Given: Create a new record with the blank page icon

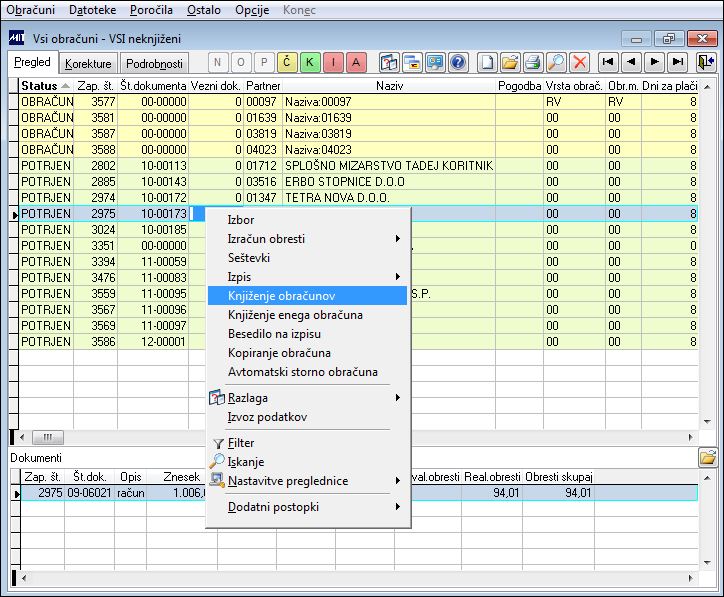Looking at the screenshot, I should click(x=487, y=62).
